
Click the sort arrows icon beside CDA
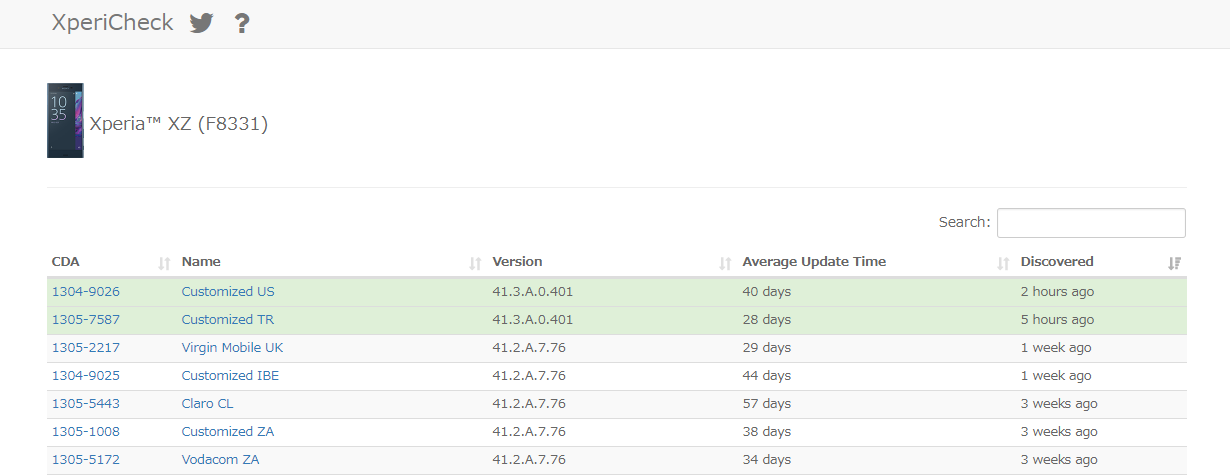(164, 263)
